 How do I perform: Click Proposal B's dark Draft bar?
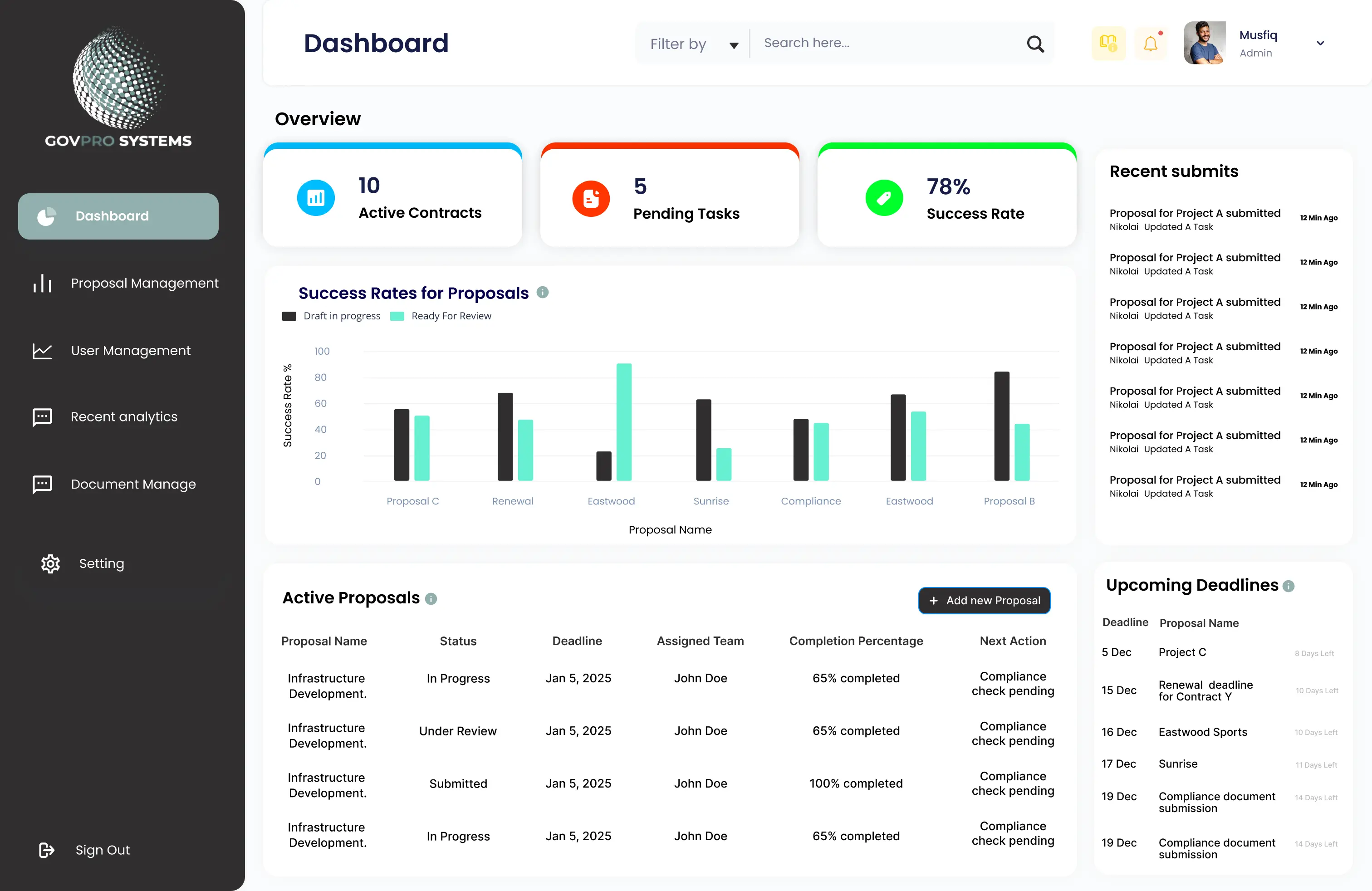[x=1002, y=426]
